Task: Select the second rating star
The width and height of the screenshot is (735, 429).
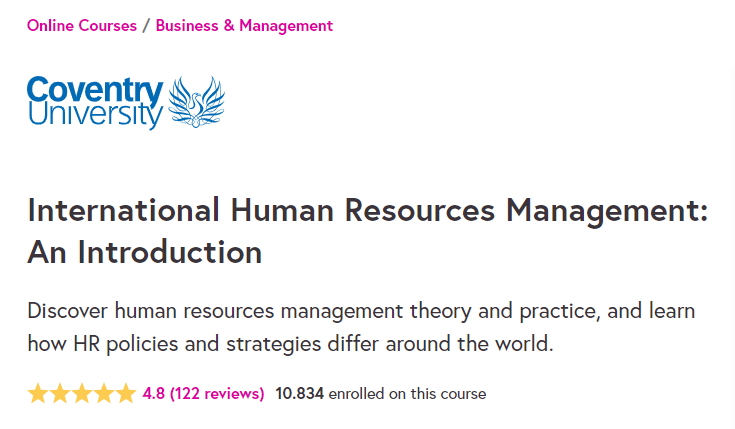Action: 60,393
